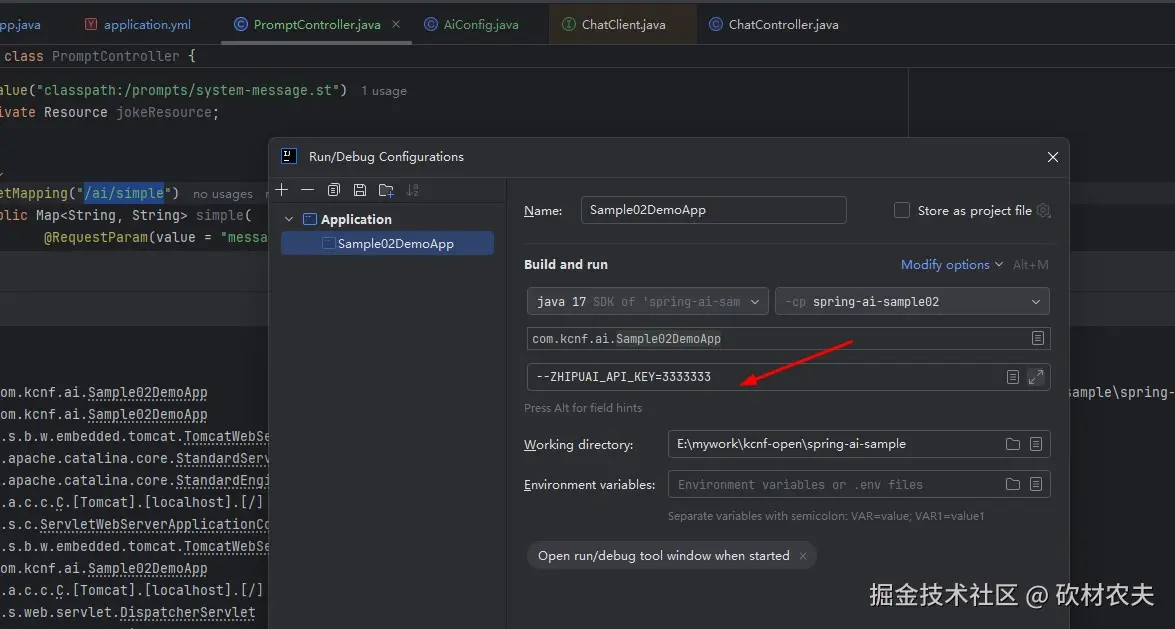Screen dimensions: 1175x629
Task: Remove configuration with minus icon
Action: pos(307,190)
